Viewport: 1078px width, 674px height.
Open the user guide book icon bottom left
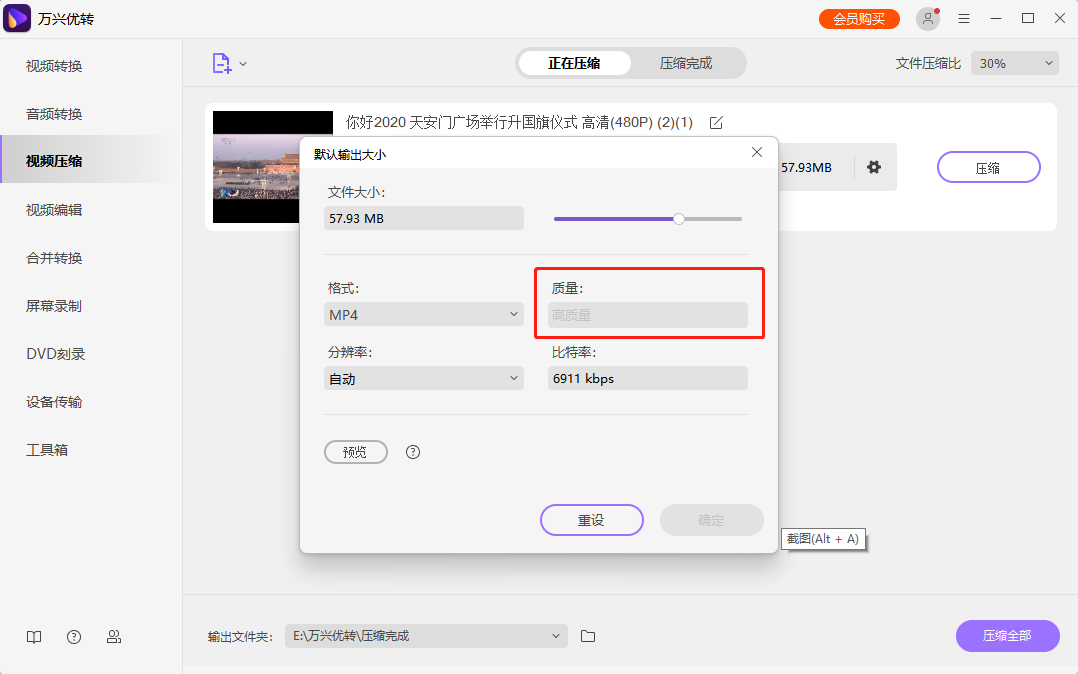[x=33, y=637]
